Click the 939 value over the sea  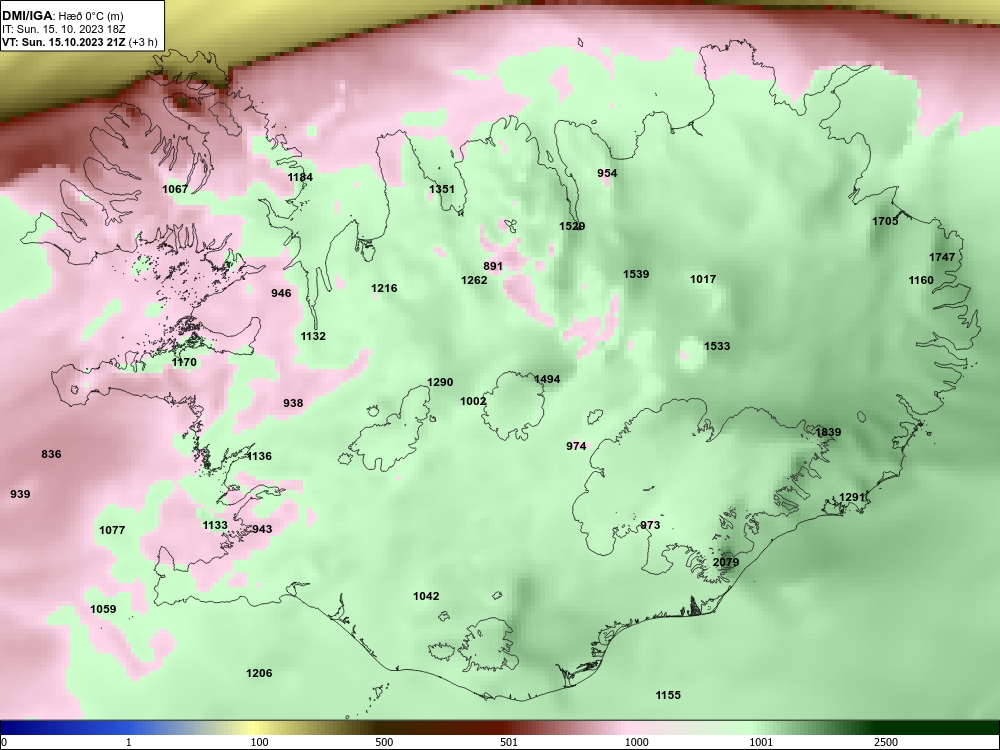(20, 494)
